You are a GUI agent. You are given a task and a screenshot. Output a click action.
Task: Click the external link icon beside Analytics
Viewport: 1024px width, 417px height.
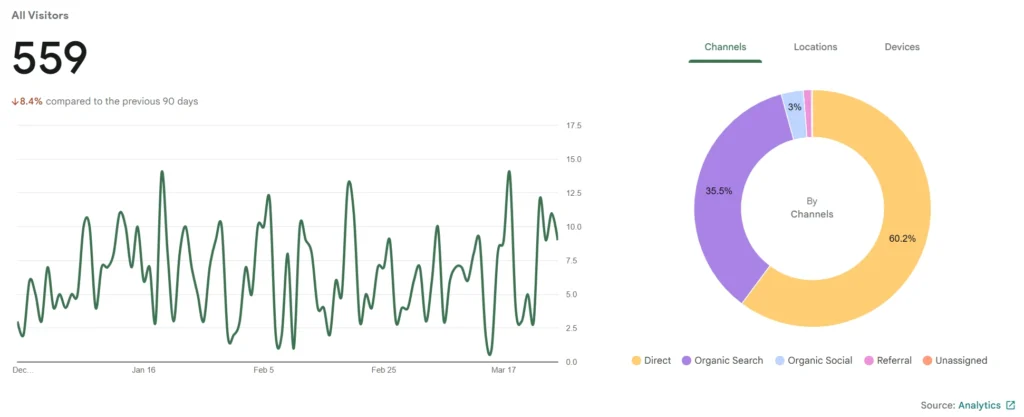pos(1010,405)
